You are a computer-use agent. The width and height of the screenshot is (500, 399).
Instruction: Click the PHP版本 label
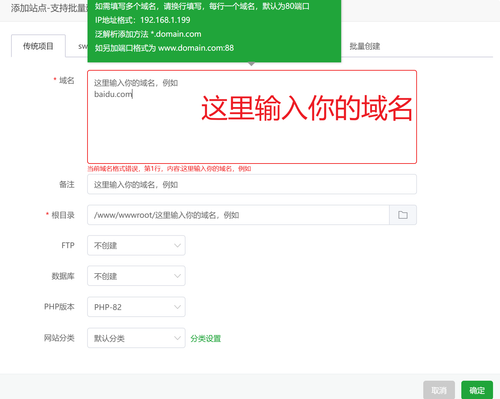(x=59, y=307)
